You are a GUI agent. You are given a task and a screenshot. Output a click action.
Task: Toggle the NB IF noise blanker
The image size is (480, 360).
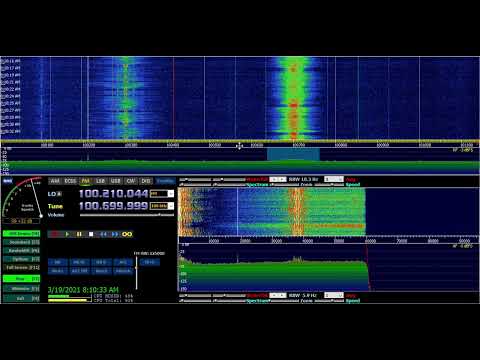(101, 262)
